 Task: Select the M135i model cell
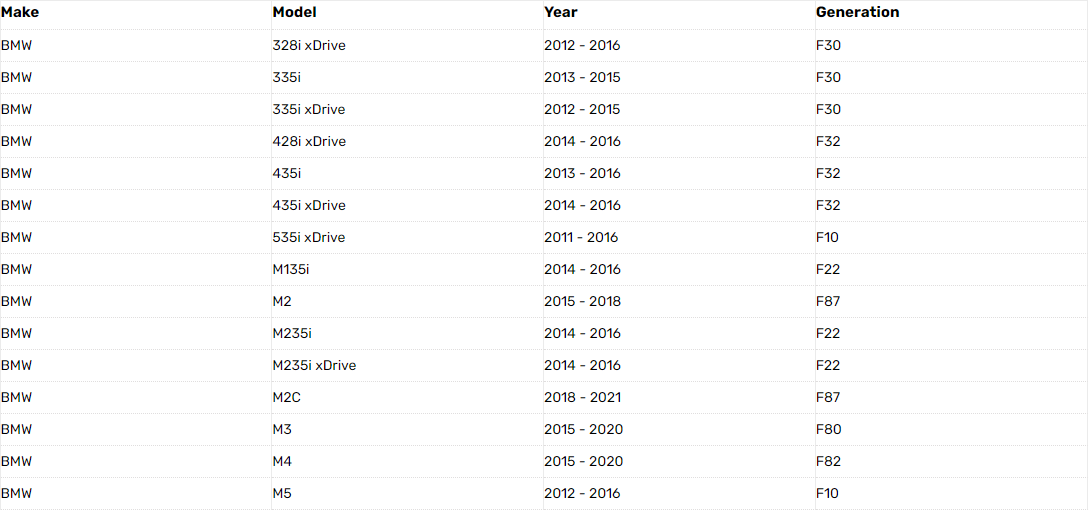tap(292, 269)
